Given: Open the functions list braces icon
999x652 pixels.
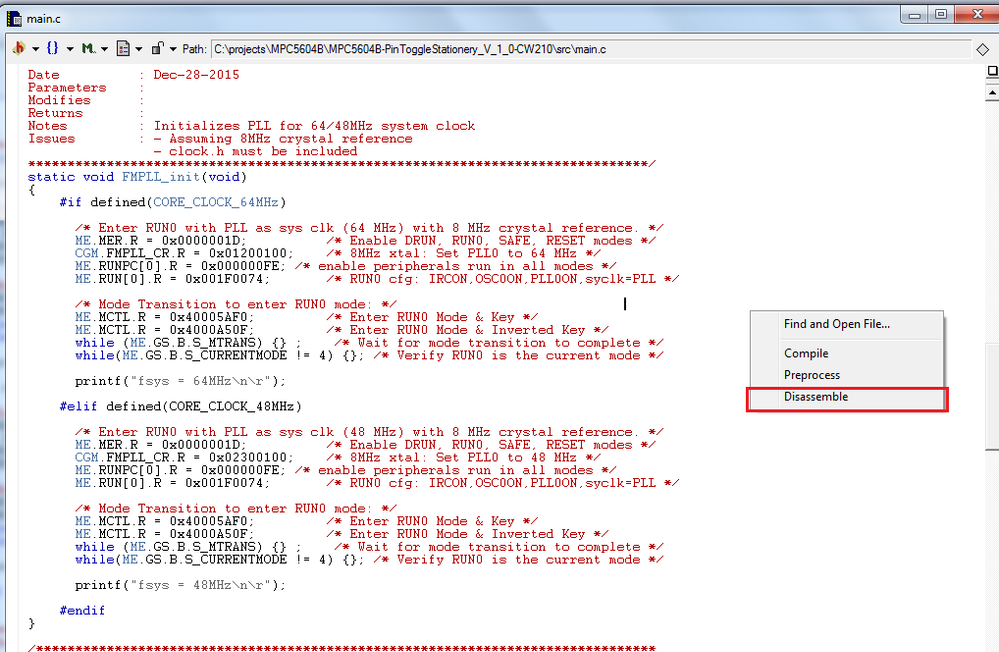Looking at the screenshot, I should point(53,48).
